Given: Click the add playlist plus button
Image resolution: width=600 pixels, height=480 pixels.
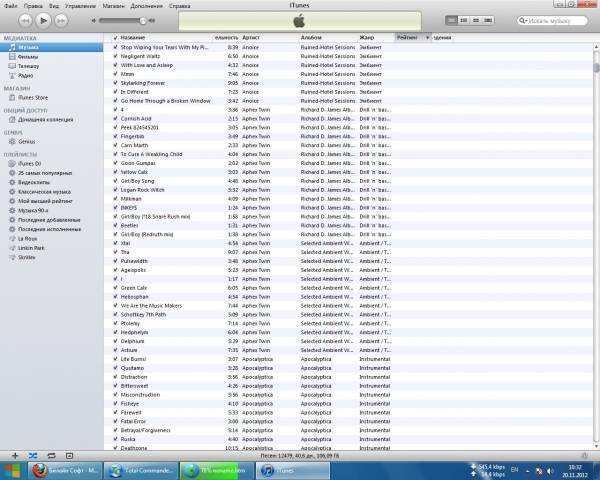Looking at the screenshot, I should pos(15,456).
